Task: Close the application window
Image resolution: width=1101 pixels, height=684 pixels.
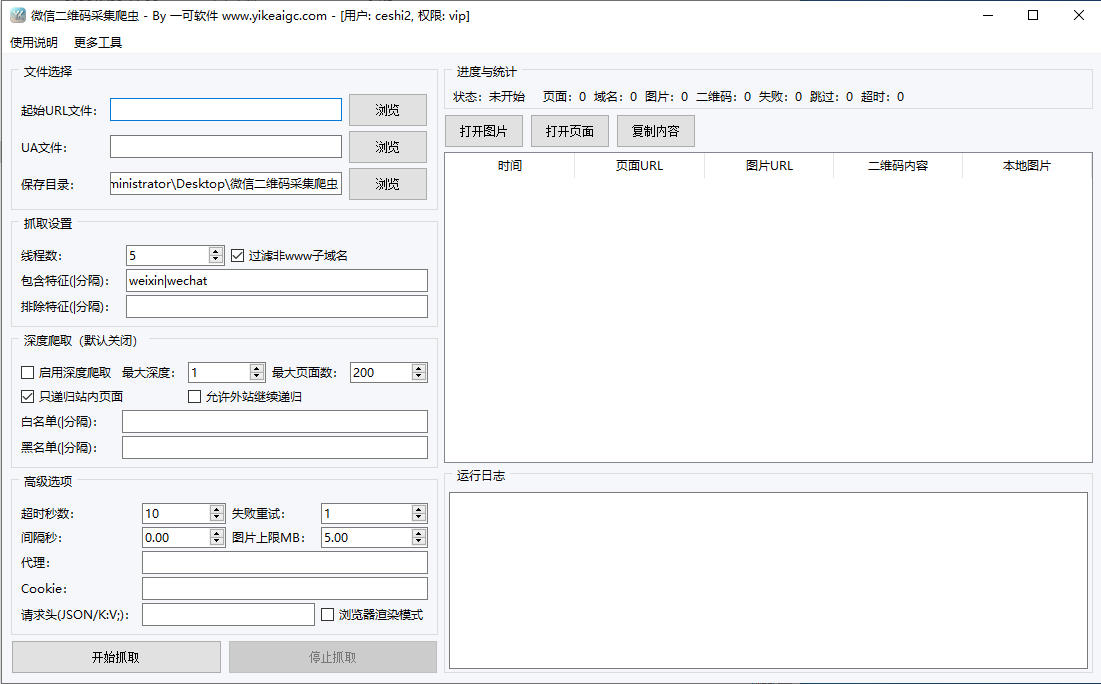Action: click(1079, 15)
